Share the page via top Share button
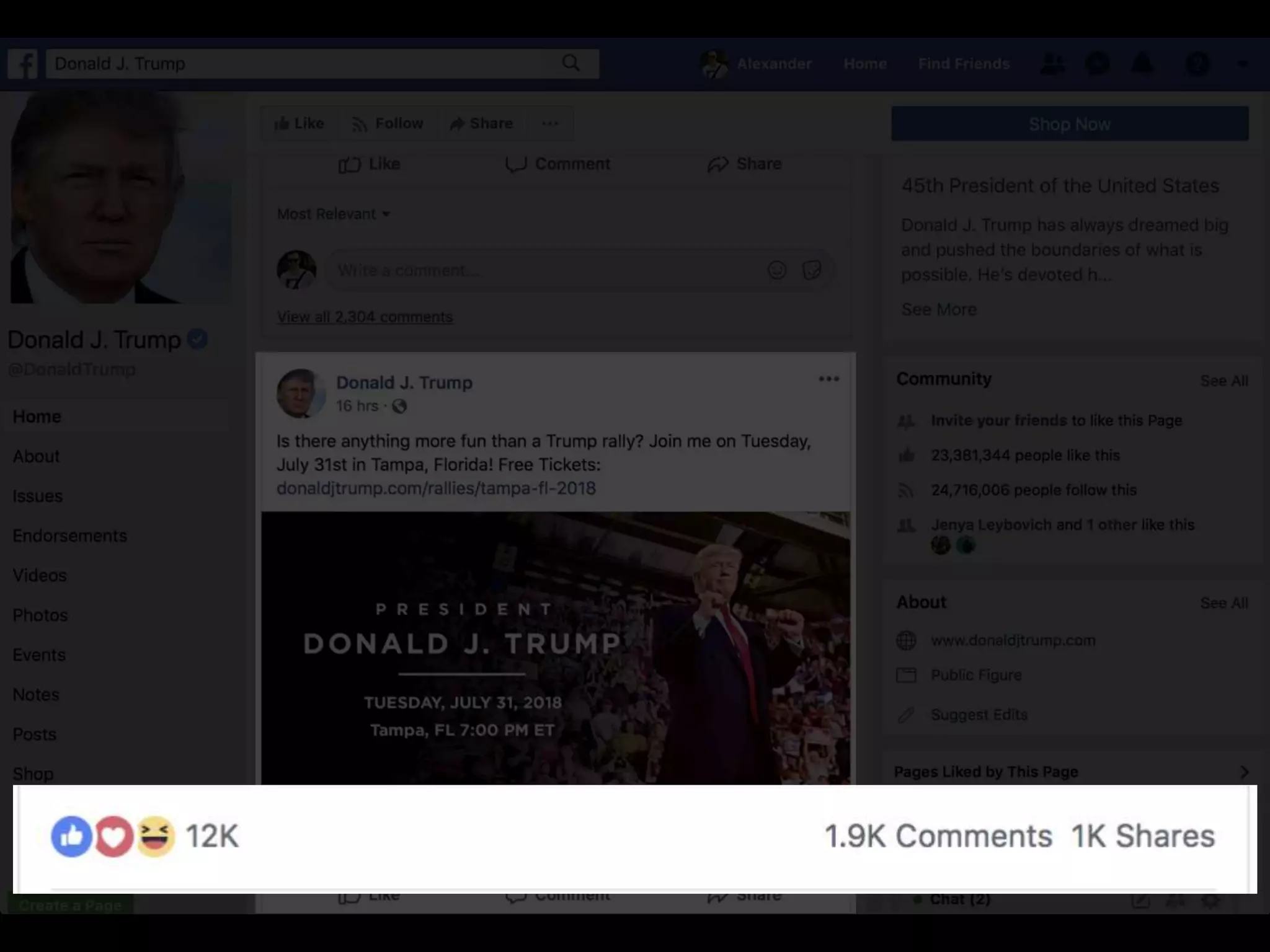 482,123
